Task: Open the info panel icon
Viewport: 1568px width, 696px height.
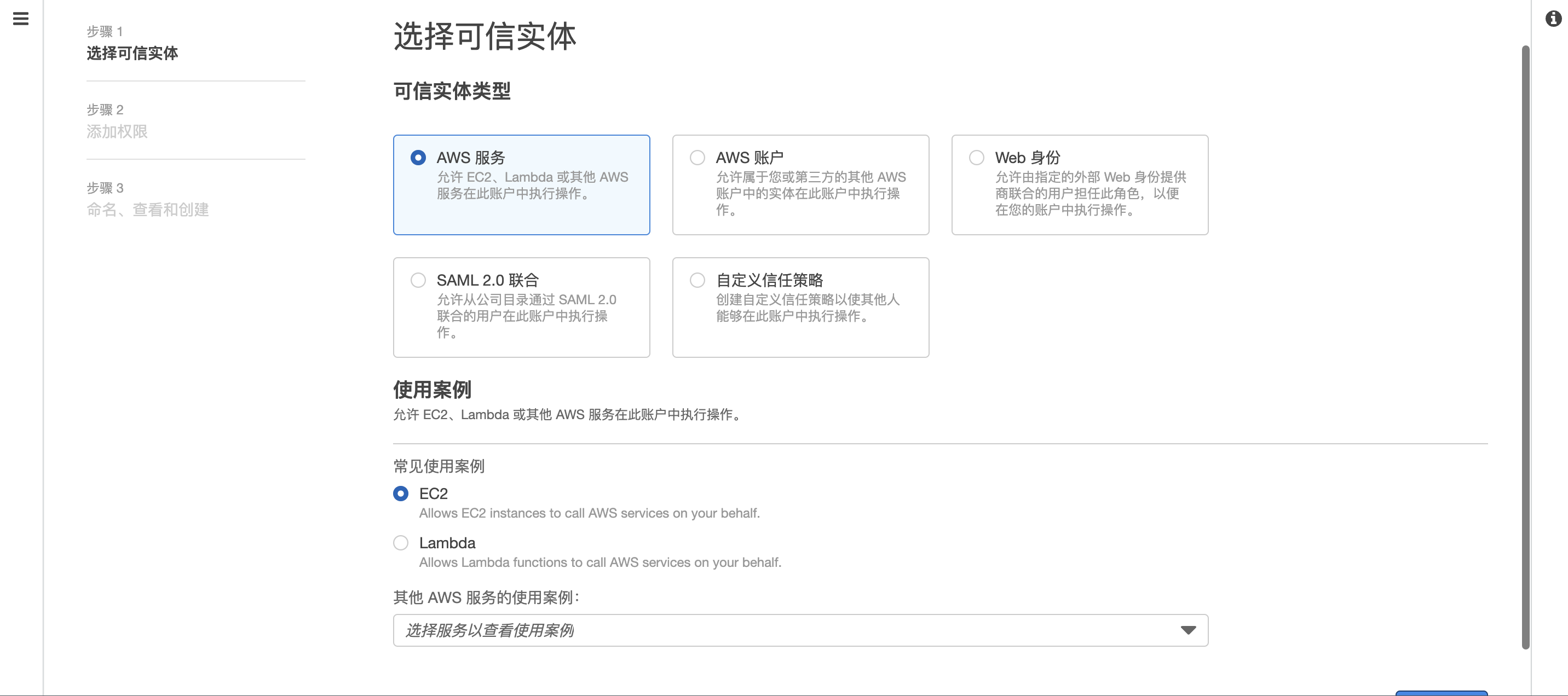Action: click(1553, 19)
